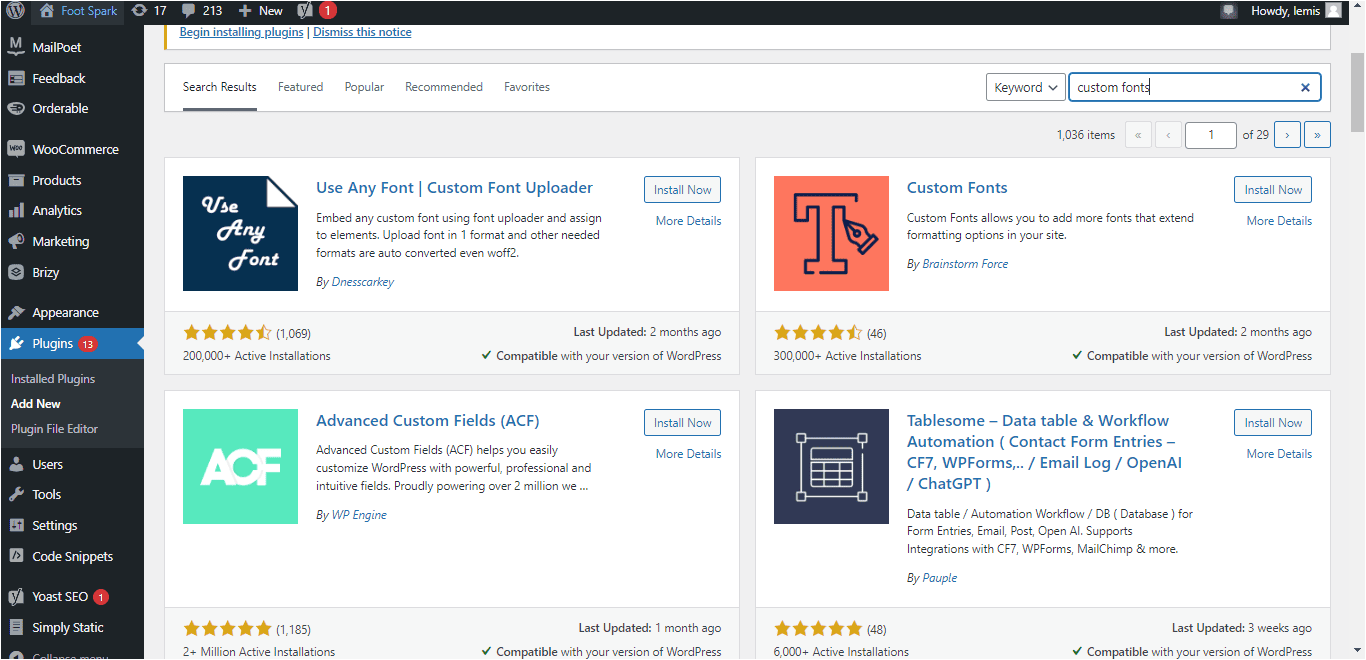
Task: Install Advanced Custom Fields plugin
Action: [683, 423]
